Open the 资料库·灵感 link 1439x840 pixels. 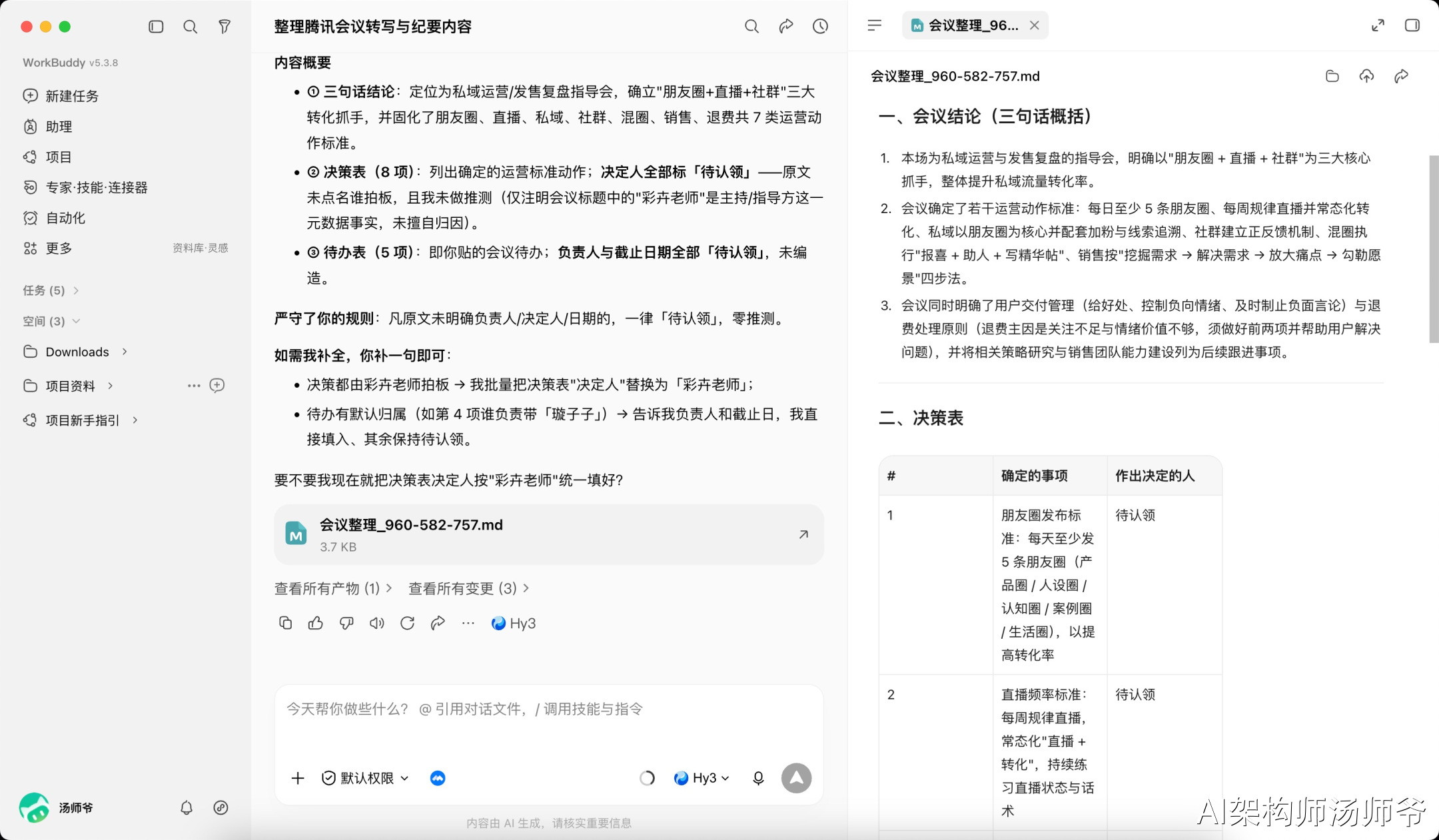tap(201, 248)
